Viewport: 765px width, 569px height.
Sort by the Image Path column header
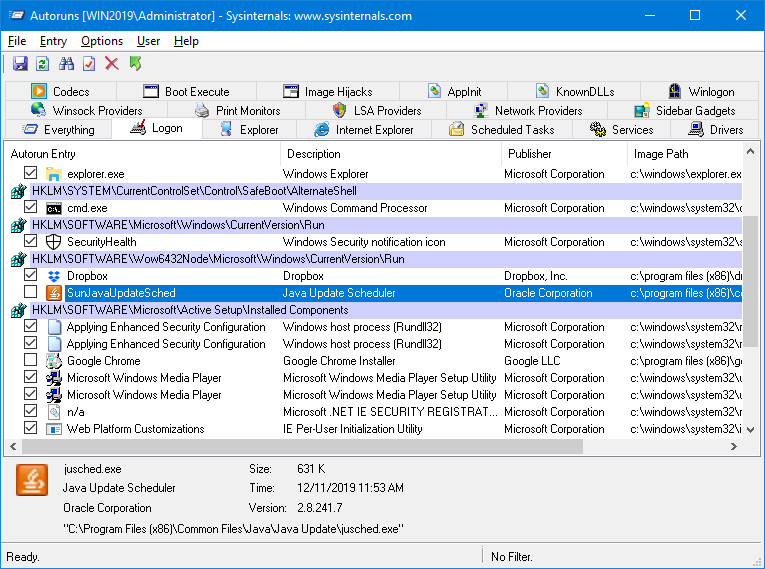pos(685,154)
